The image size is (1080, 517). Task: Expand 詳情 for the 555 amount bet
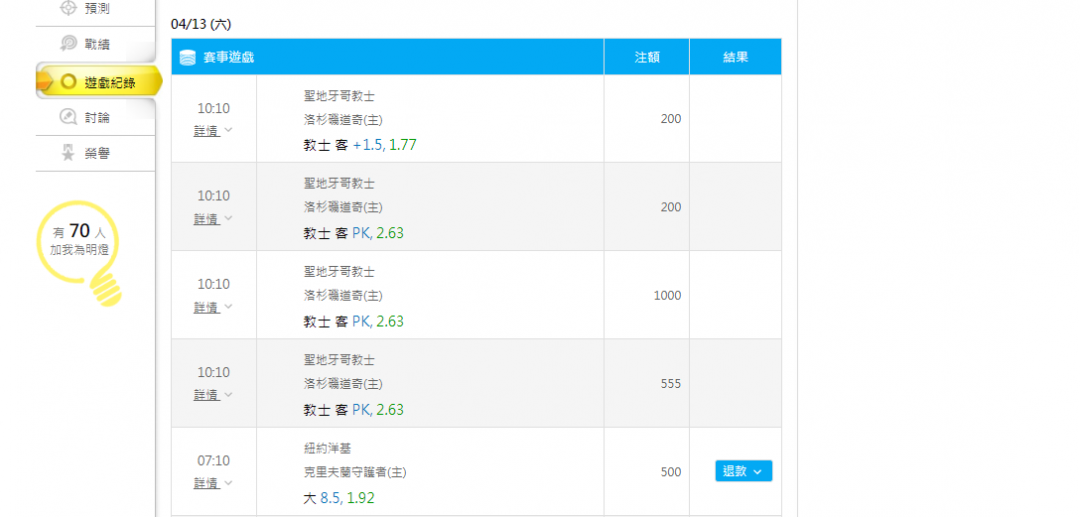pyautogui.click(x=213, y=395)
